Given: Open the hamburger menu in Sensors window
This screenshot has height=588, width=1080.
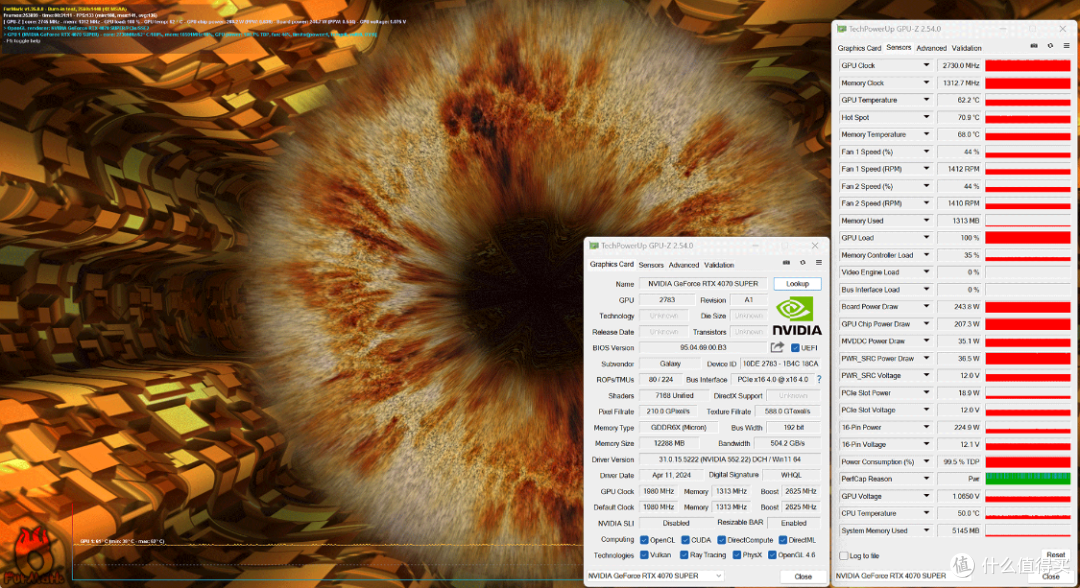Looking at the screenshot, I should pos(1066,46).
